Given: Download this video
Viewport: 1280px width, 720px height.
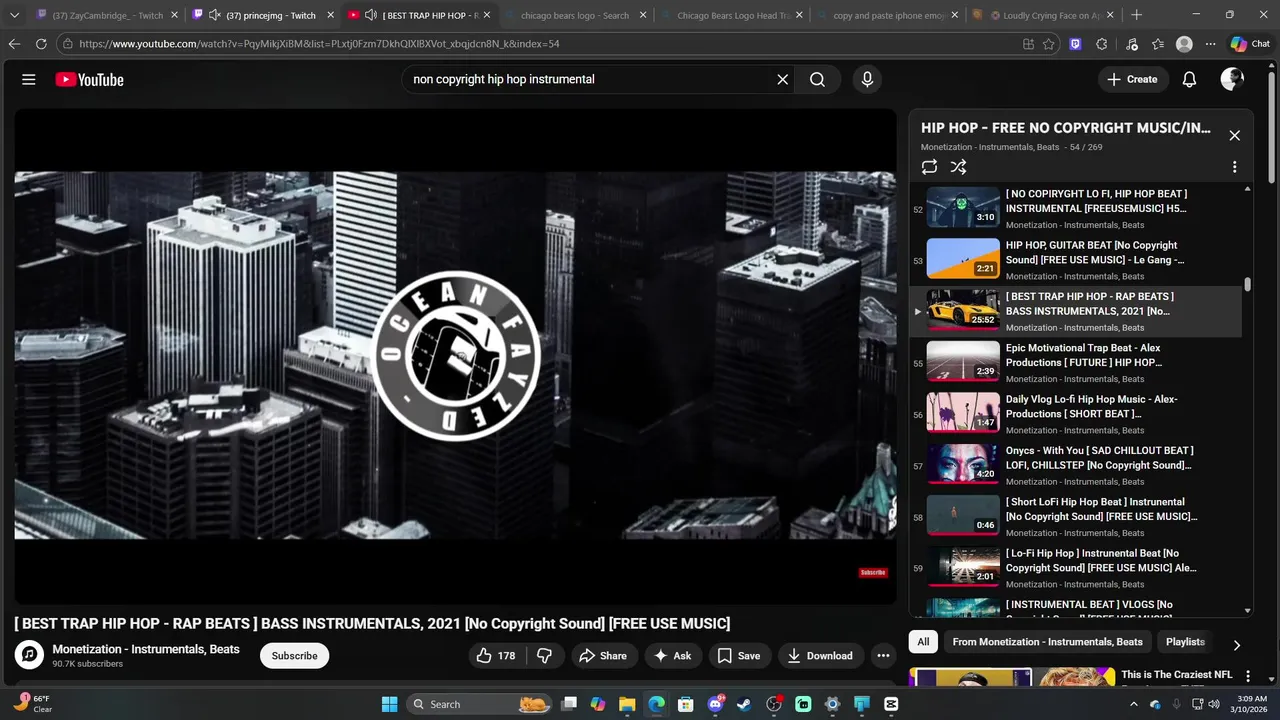Looking at the screenshot, I should [820, 656].
